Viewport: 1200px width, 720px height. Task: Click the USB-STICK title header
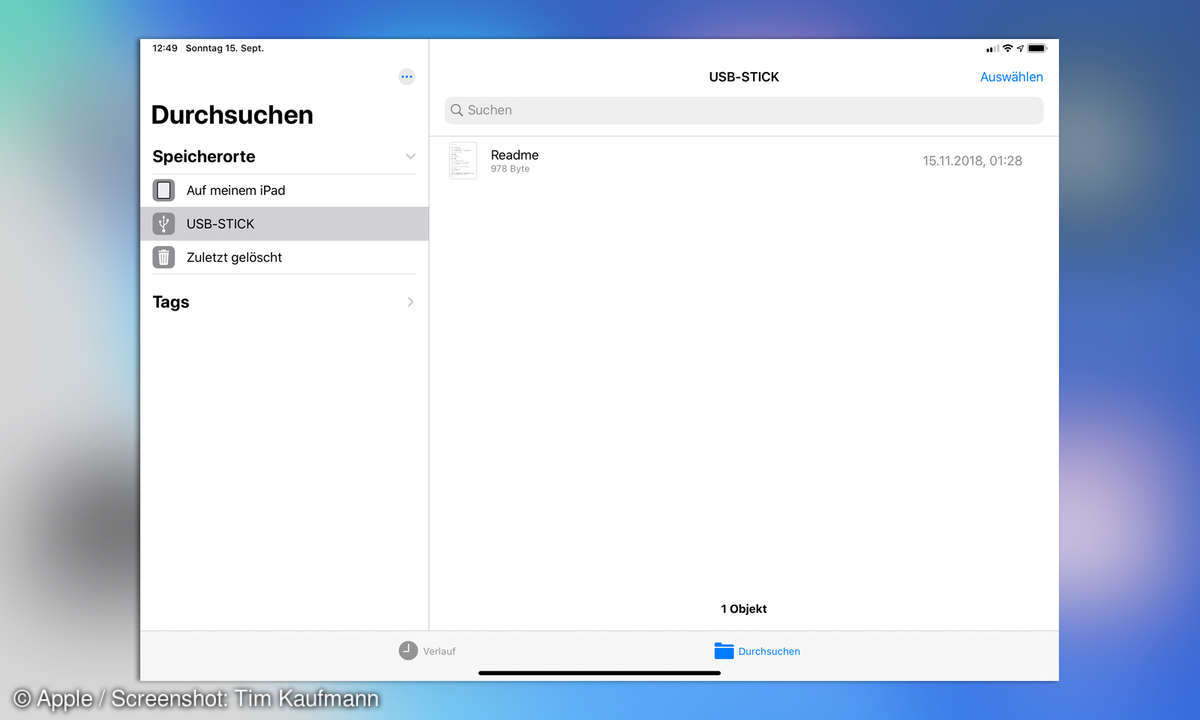[744, 77]
